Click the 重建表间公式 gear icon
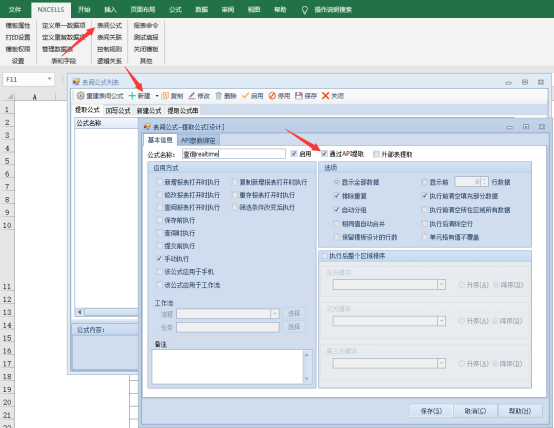 pyautogui.click(x=81, y=96)
